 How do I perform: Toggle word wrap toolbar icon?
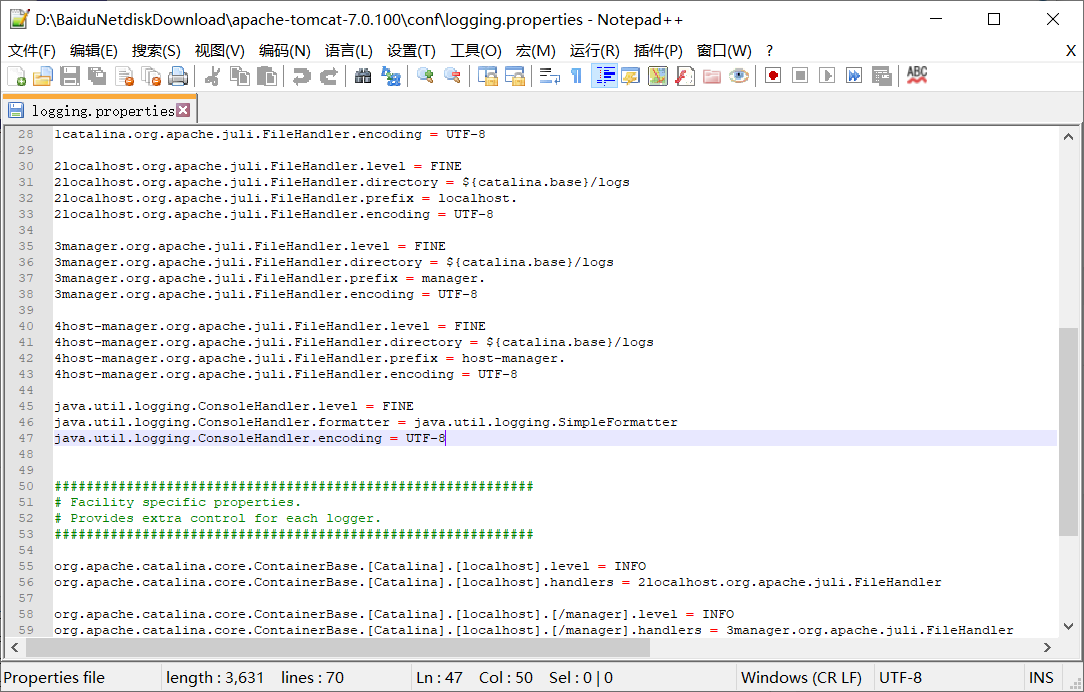(550, 76)
